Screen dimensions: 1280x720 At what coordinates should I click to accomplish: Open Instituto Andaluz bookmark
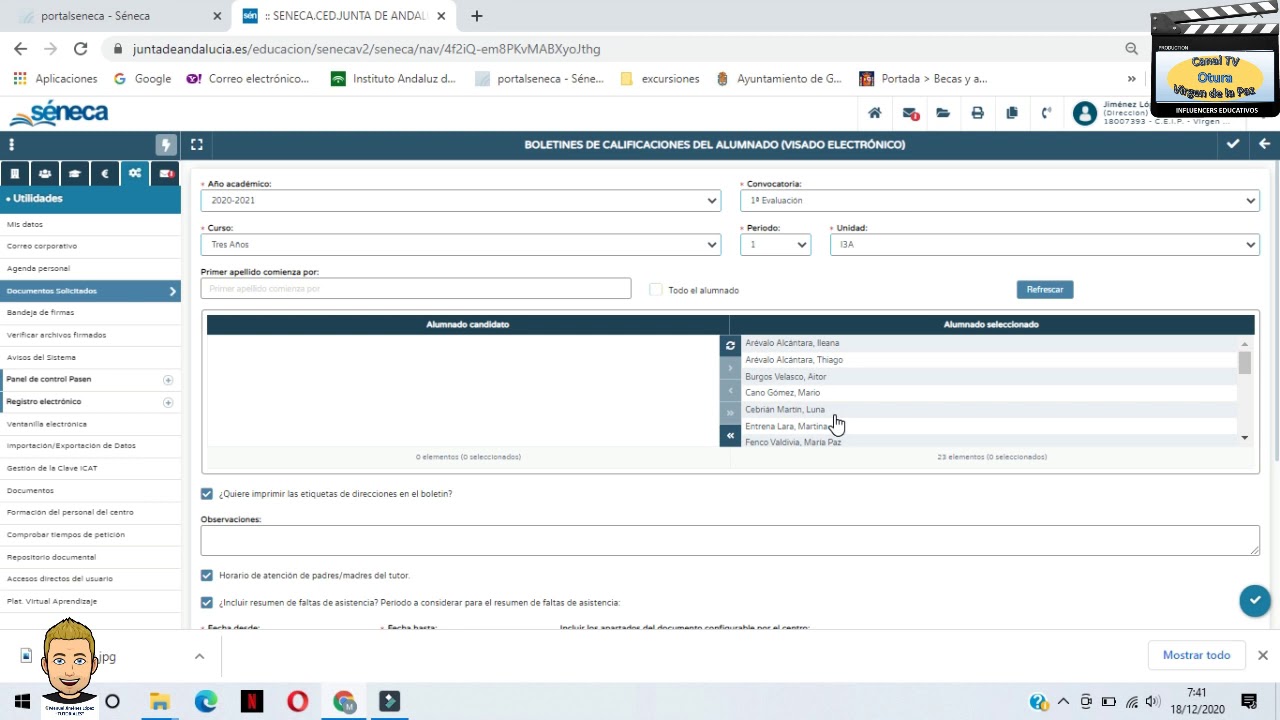[x=394, y=78]
